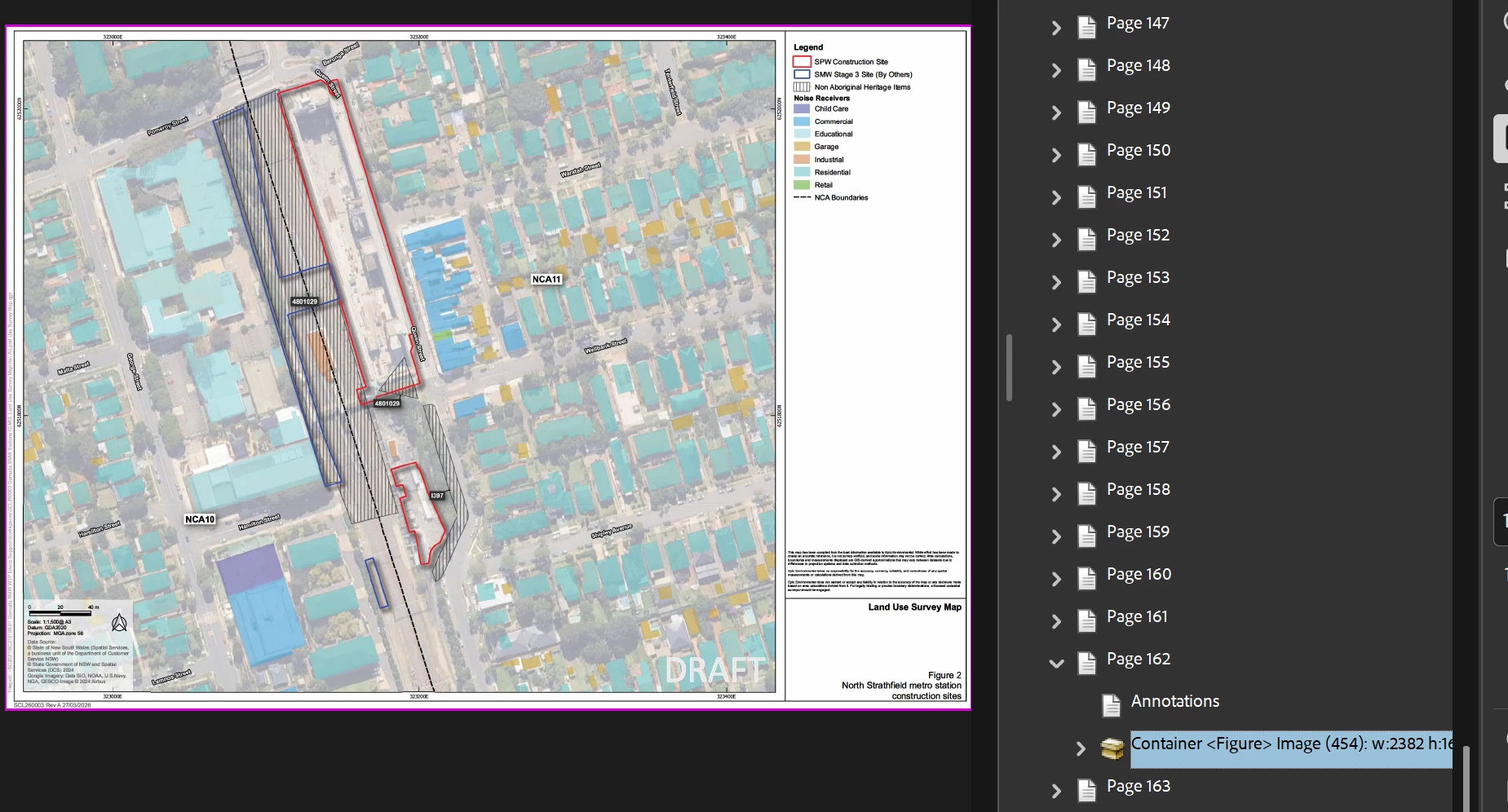Expand the Container Figure Image node

[x=1081, y=748]
